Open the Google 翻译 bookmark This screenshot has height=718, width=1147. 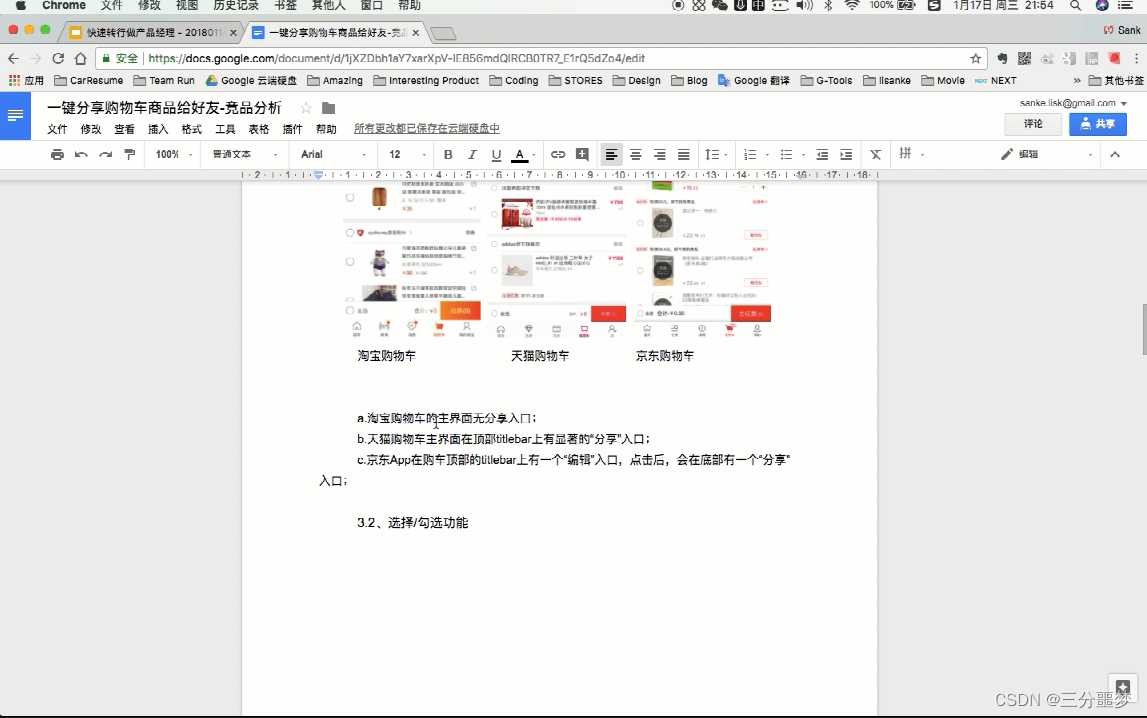click(x=753, y=80)
